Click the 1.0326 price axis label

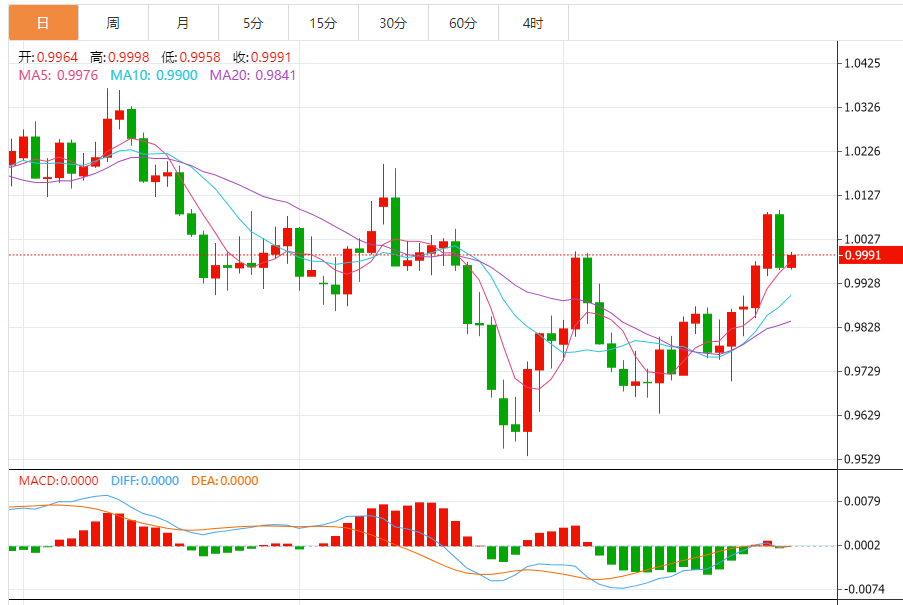[x=862, y=107]
